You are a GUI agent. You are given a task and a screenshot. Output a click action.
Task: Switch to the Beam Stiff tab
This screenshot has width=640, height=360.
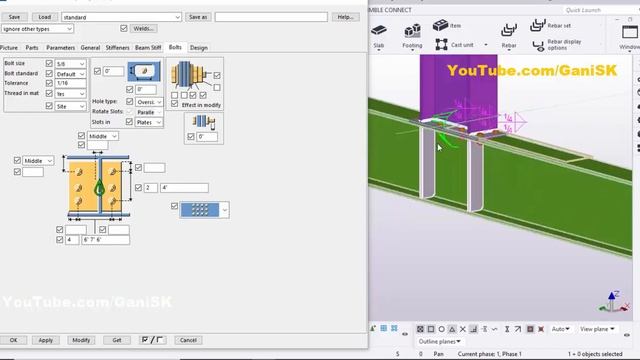point(148,48)
